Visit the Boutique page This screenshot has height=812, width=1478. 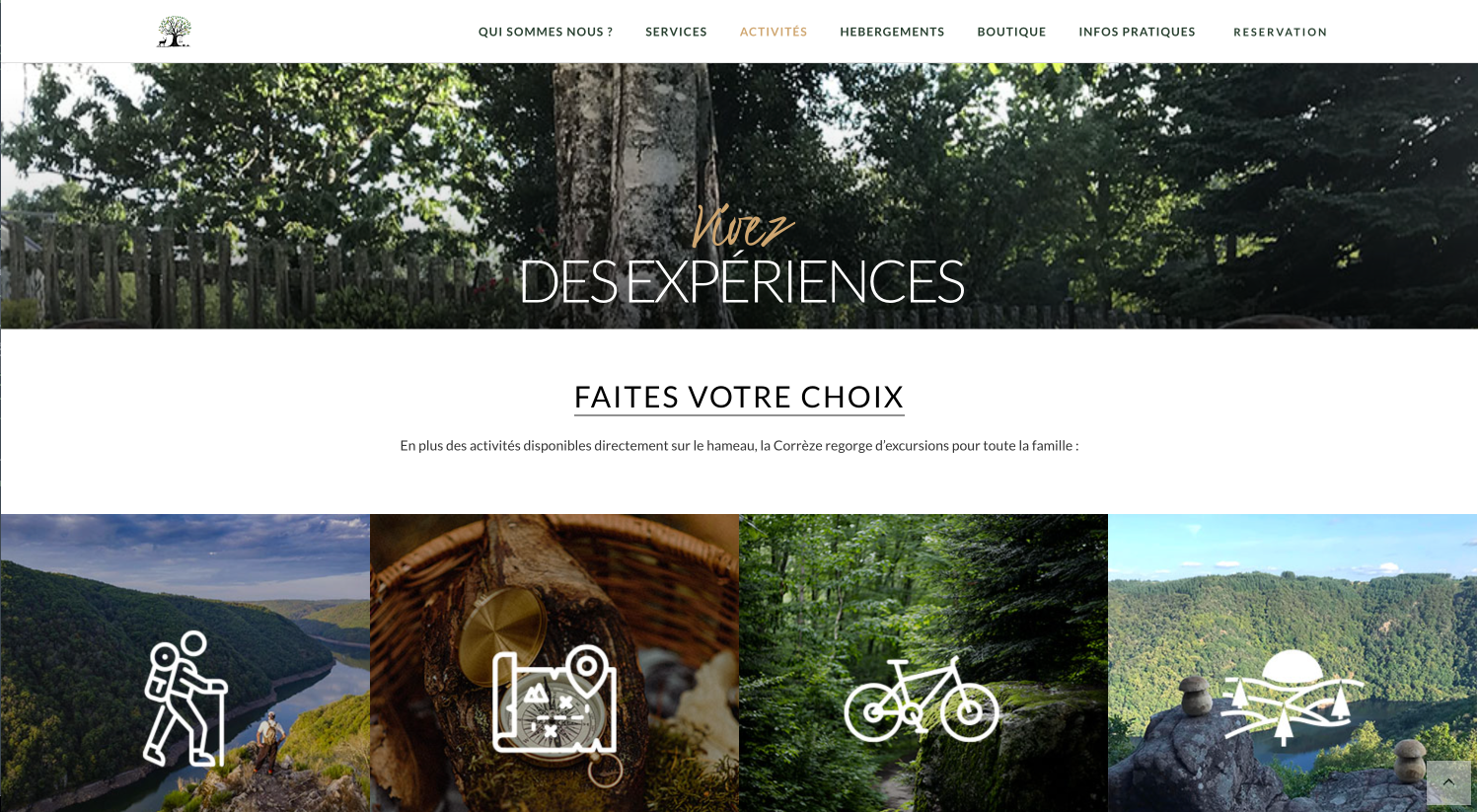(1011, 32)
